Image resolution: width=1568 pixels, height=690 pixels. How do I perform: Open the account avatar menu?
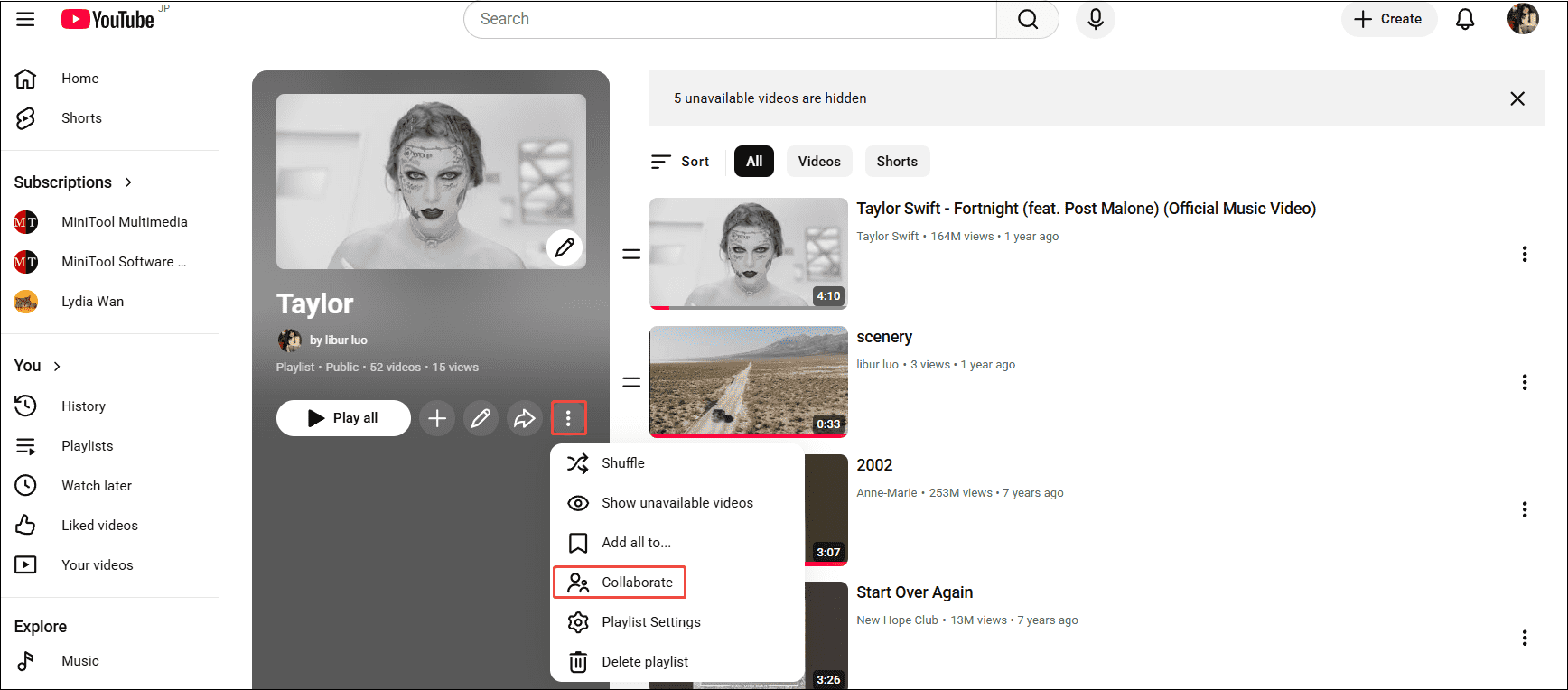click(x=1523, y=19)
